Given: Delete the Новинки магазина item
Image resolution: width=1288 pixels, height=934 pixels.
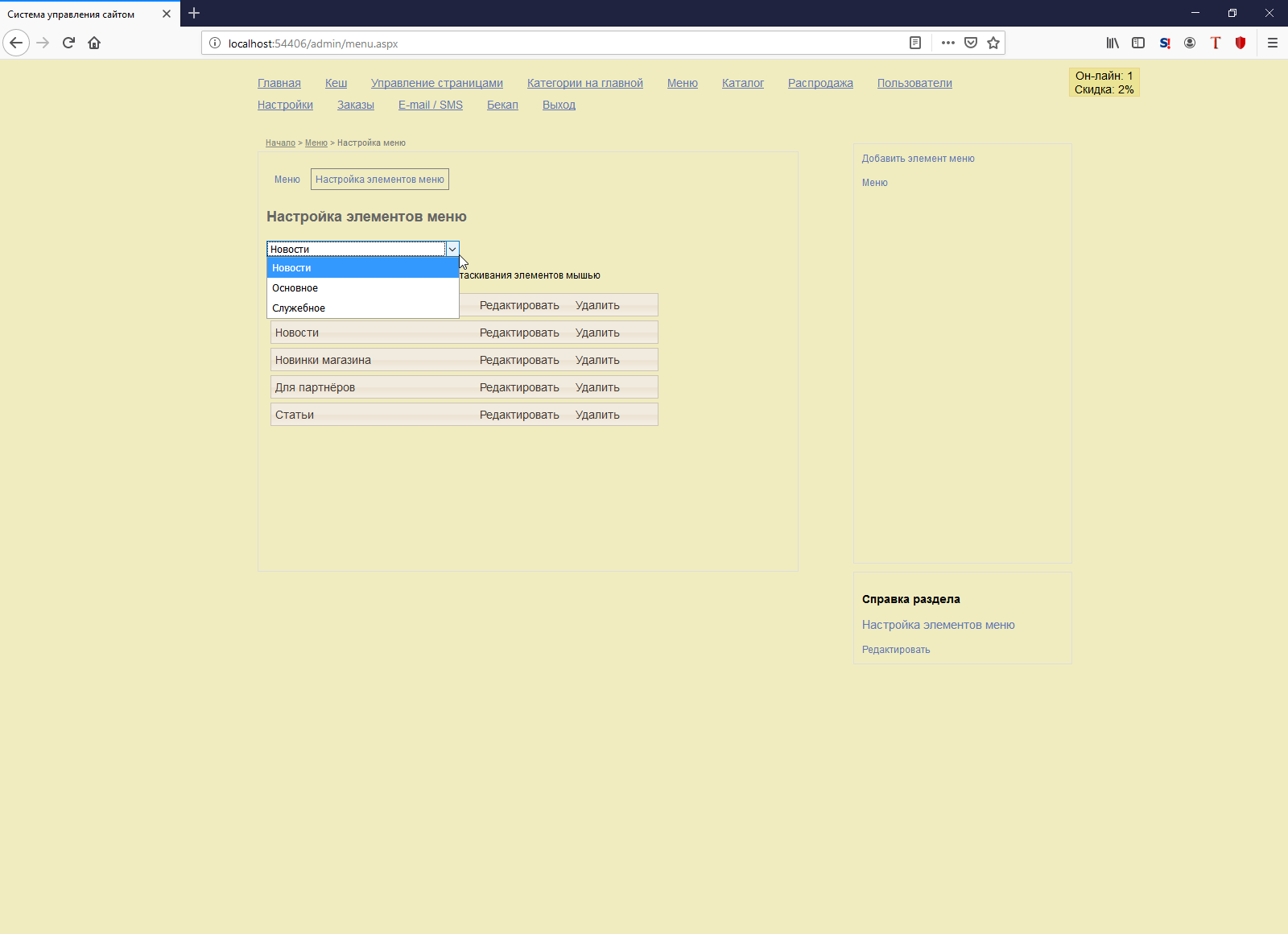Looking at the screenshot, I should click(x=597, y=360).
